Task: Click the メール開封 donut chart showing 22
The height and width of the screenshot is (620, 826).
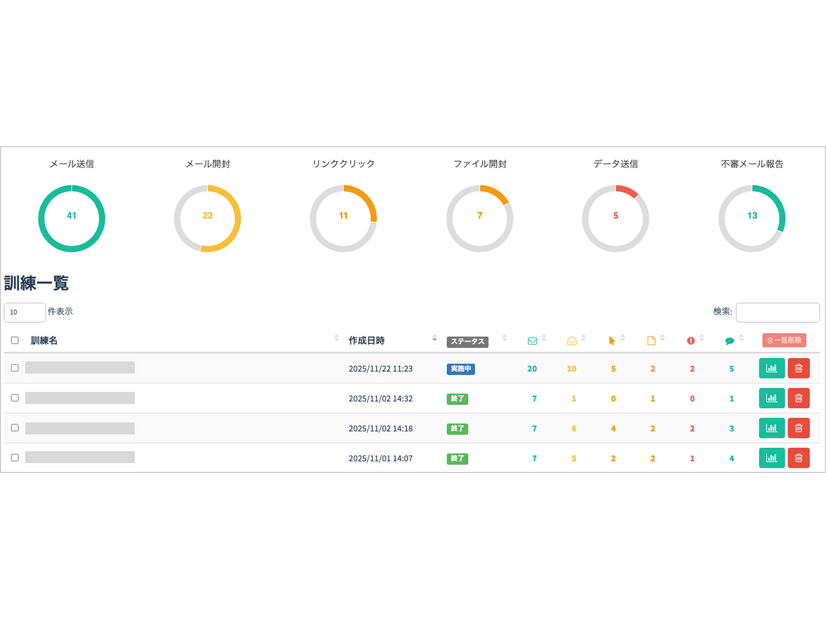Action: (207, 218)
